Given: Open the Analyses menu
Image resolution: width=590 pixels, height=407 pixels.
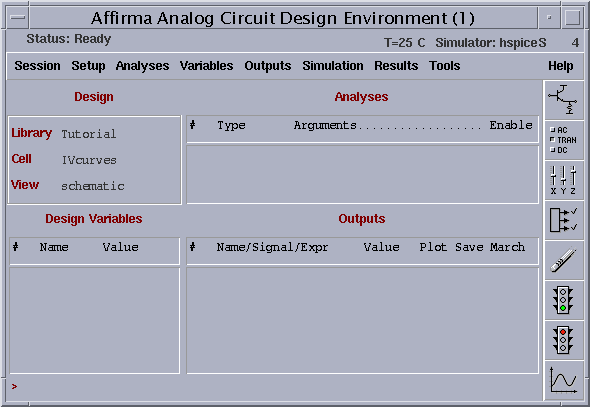Looking at the screenshot, I should [x=142, y=66].
